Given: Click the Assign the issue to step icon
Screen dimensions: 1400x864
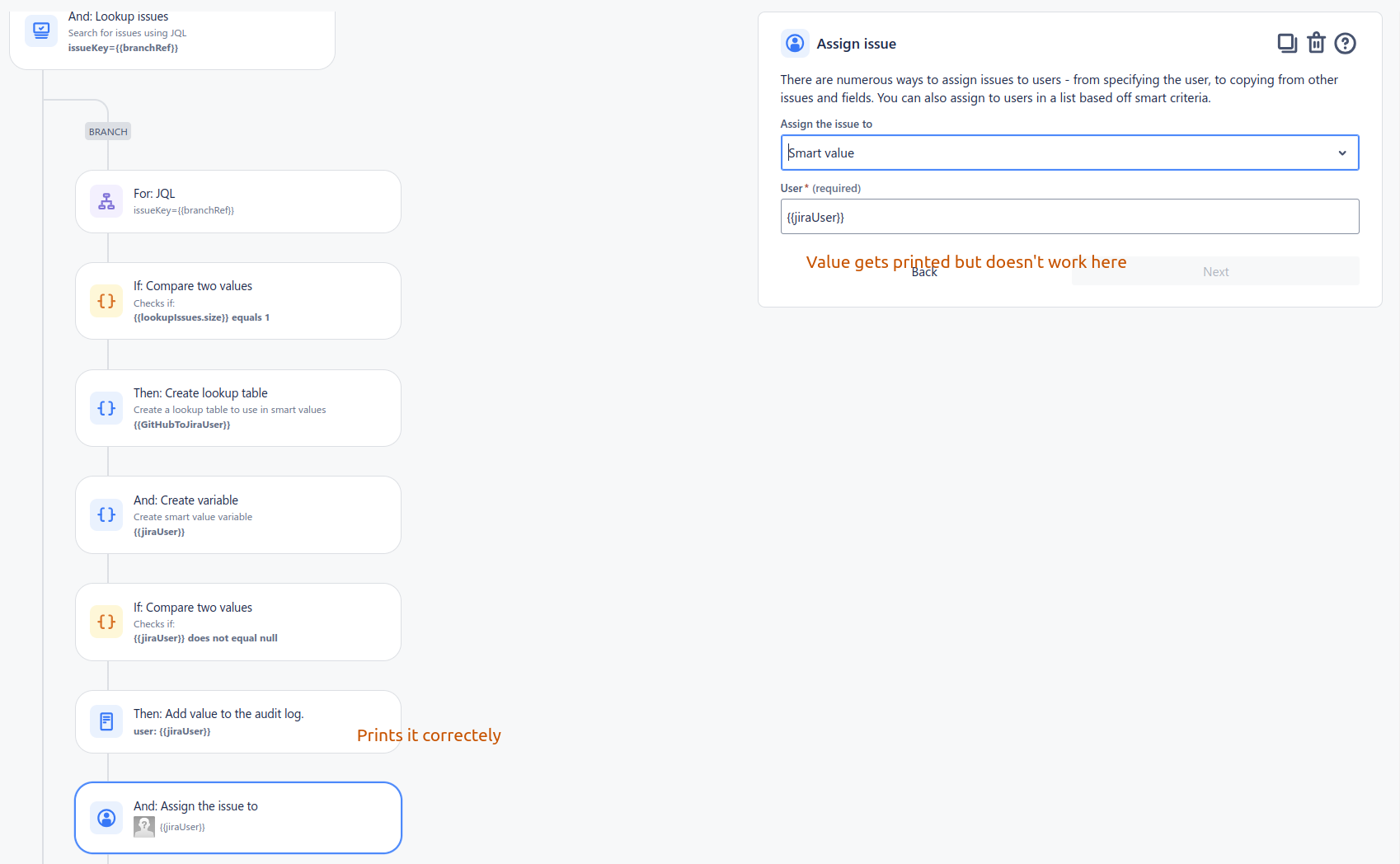Looking at the screenshot, I should point(106,818).
